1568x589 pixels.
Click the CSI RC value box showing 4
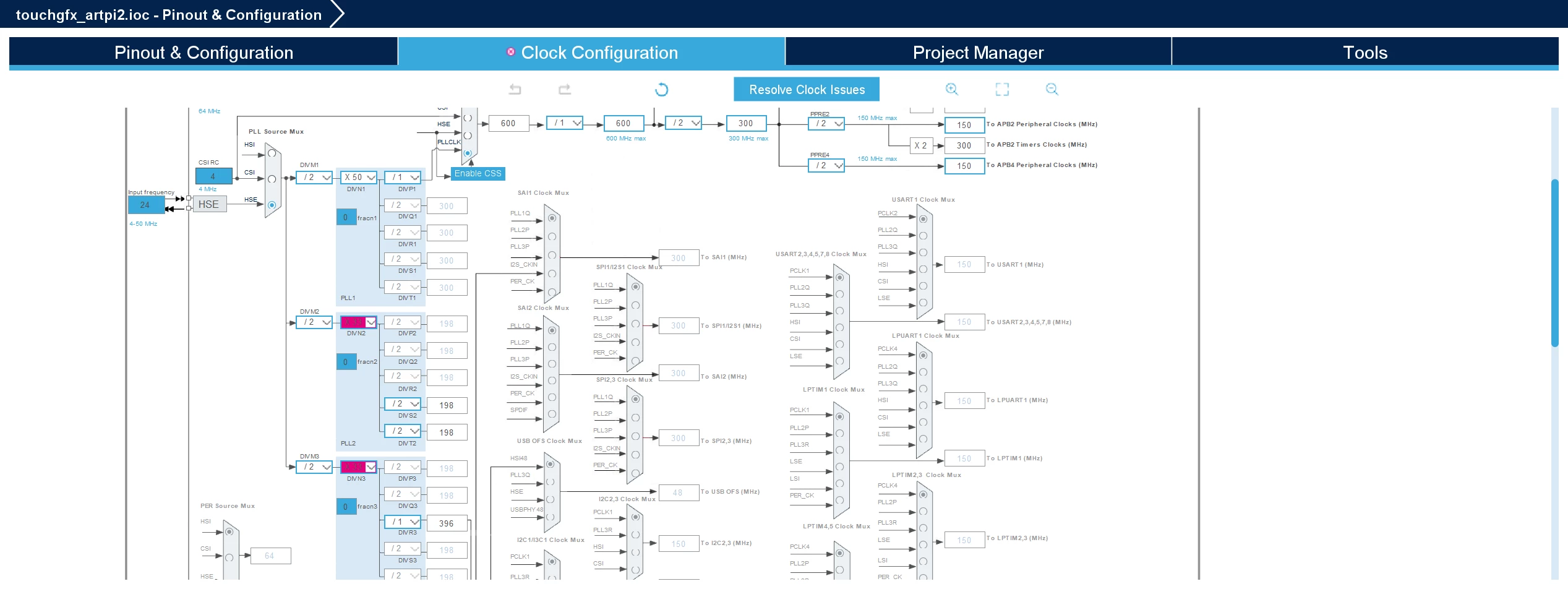[x=214, y=176]
